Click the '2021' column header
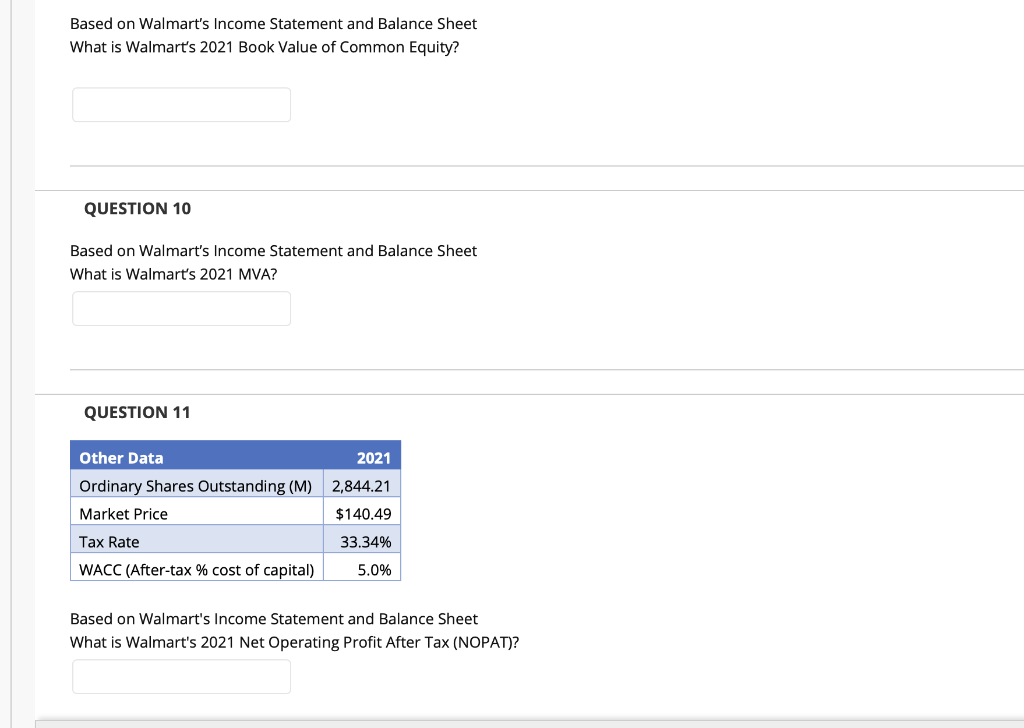The image size is (1024, 728). tap(374, 458)
